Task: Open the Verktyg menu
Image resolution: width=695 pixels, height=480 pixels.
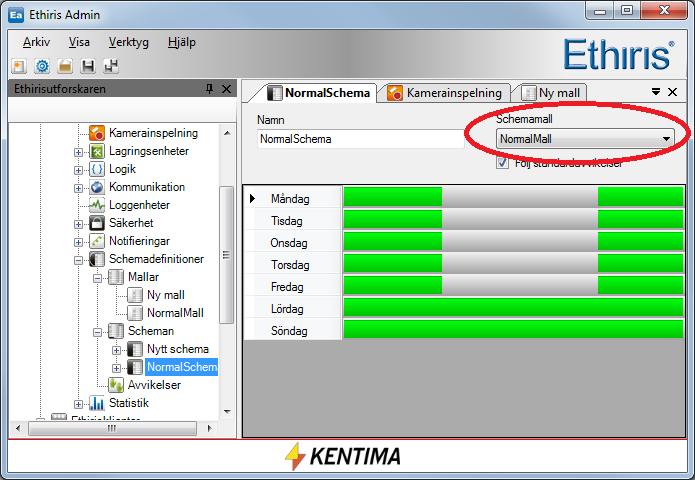Action: [129, 42]
